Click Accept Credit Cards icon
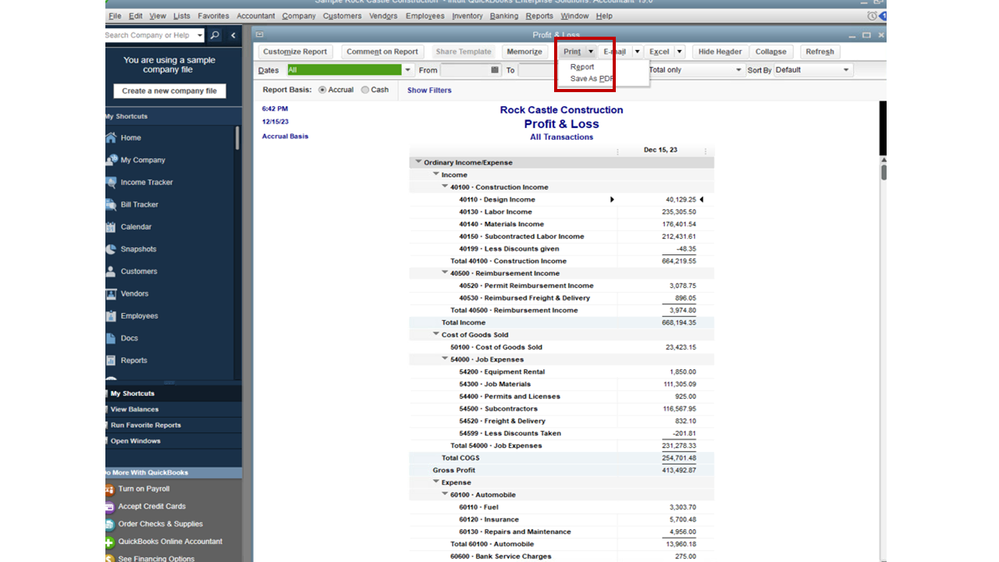 pos(110,507)
